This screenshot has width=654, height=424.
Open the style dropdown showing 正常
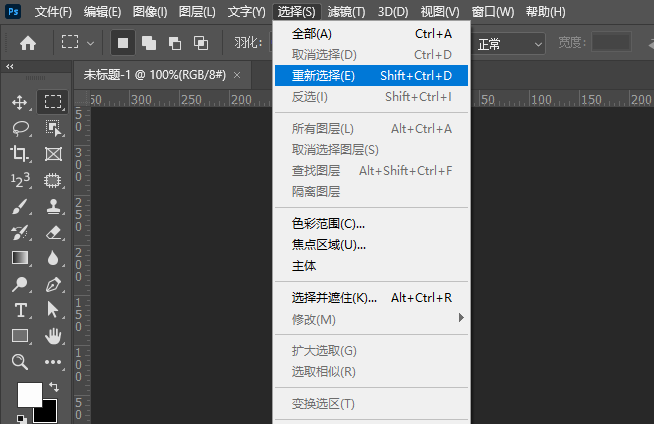(x=509, y=43)
